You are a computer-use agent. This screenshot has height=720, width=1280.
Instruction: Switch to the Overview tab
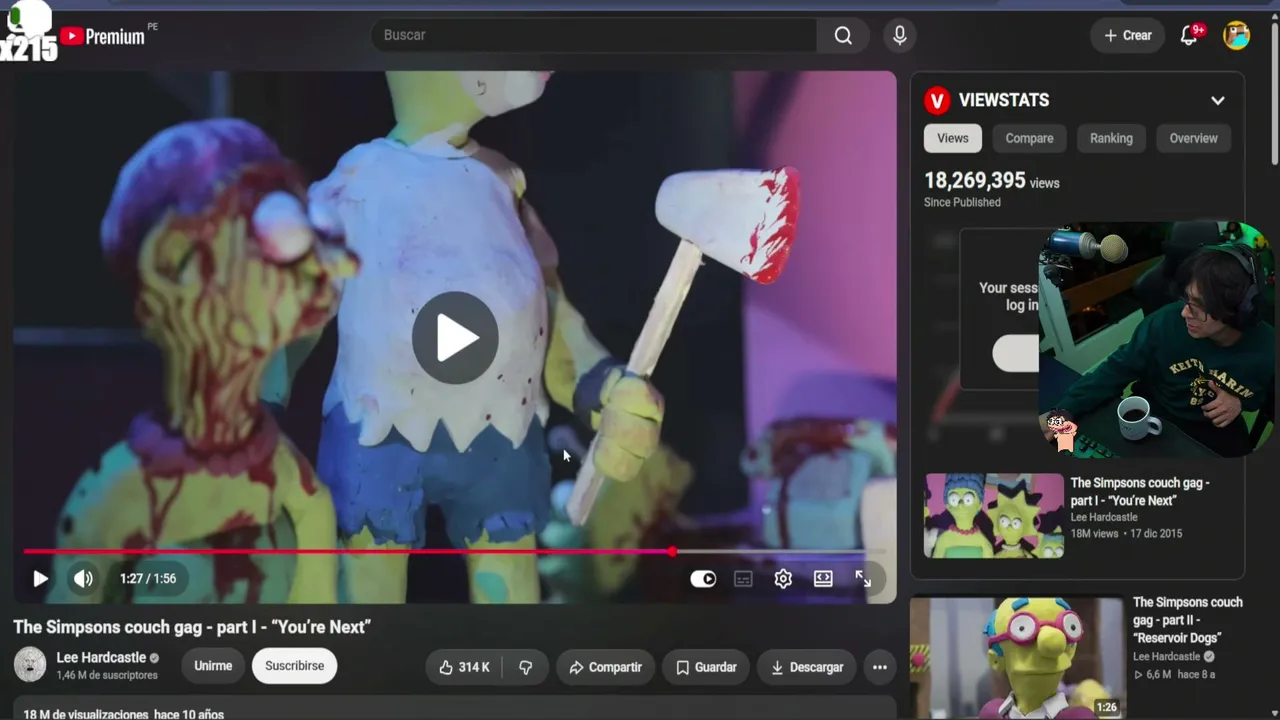tap(1194, 138)
